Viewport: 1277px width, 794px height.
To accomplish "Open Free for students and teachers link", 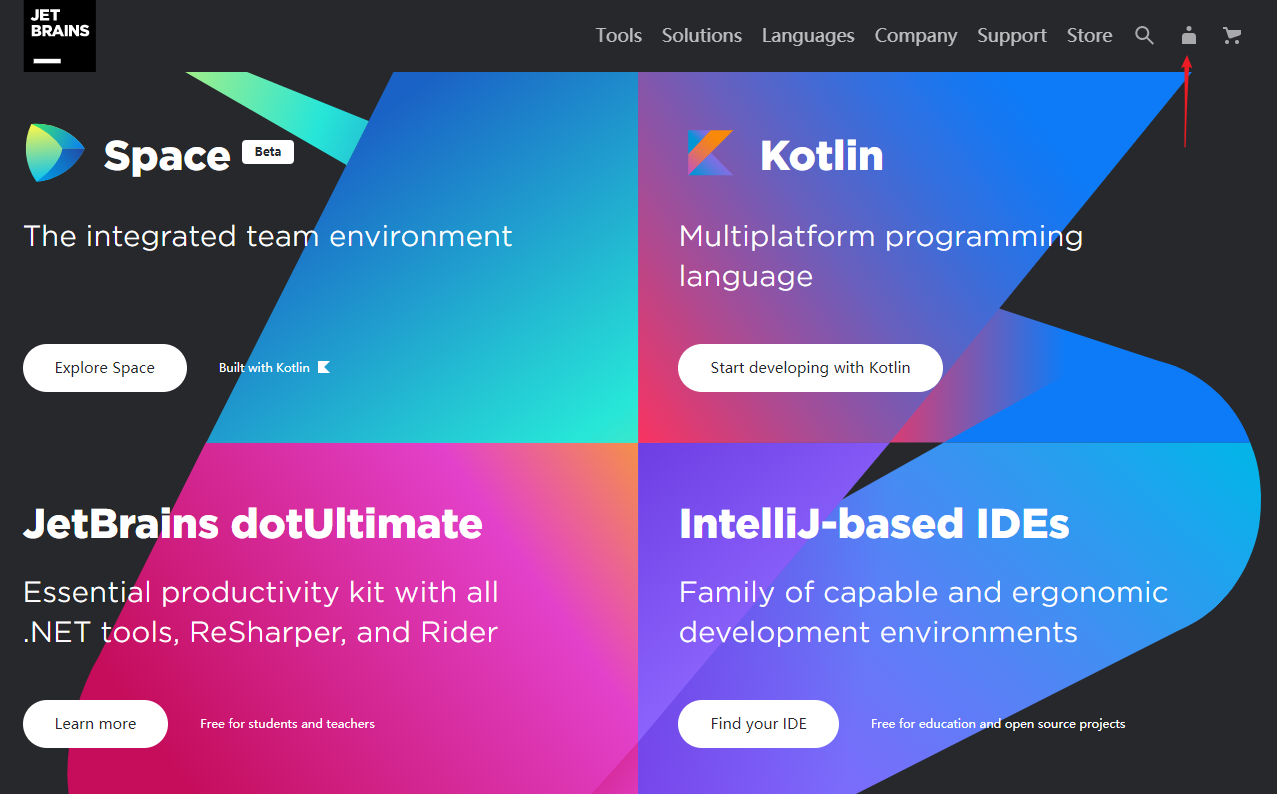I will [287, 723].
